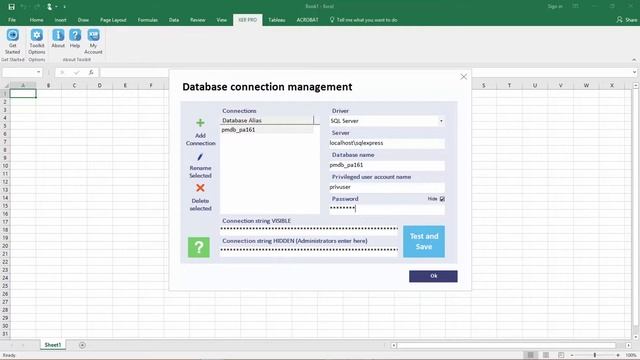Click the Tell me what you want to do box
Viewport: 640px width, 360px height.
[363, 20]
